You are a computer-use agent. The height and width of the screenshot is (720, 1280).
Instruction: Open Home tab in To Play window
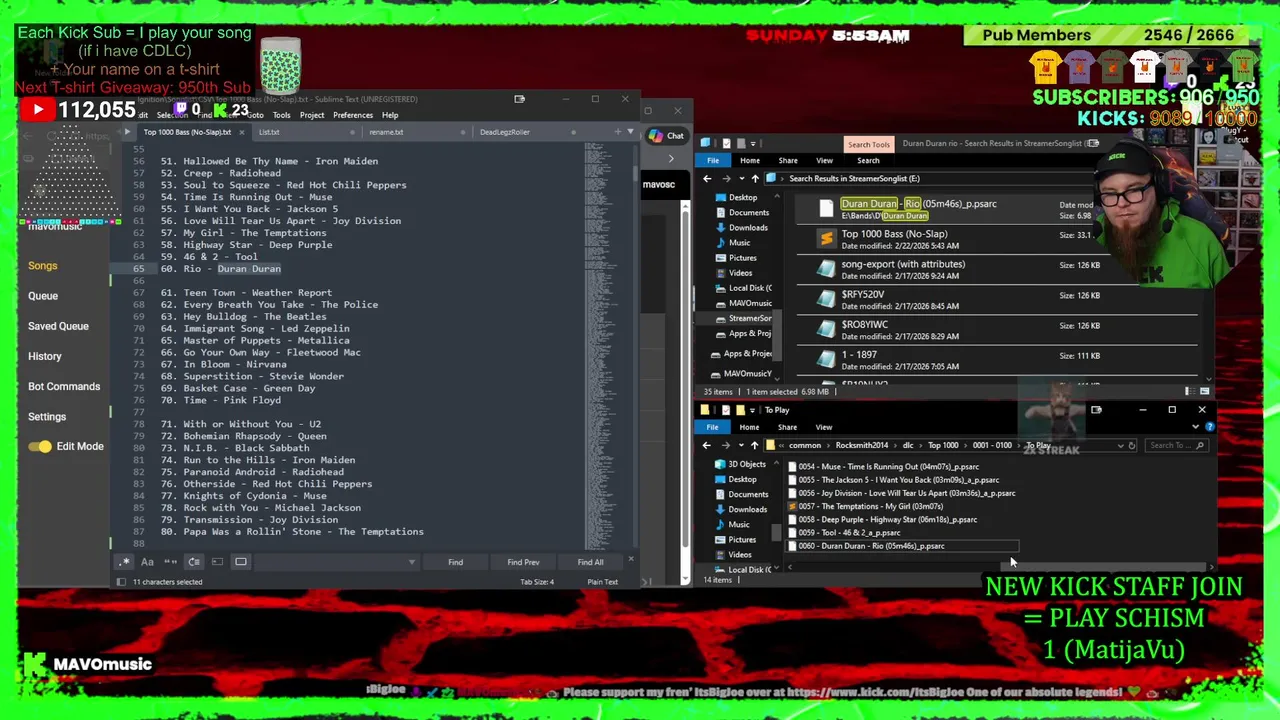(x=749, y=427)
